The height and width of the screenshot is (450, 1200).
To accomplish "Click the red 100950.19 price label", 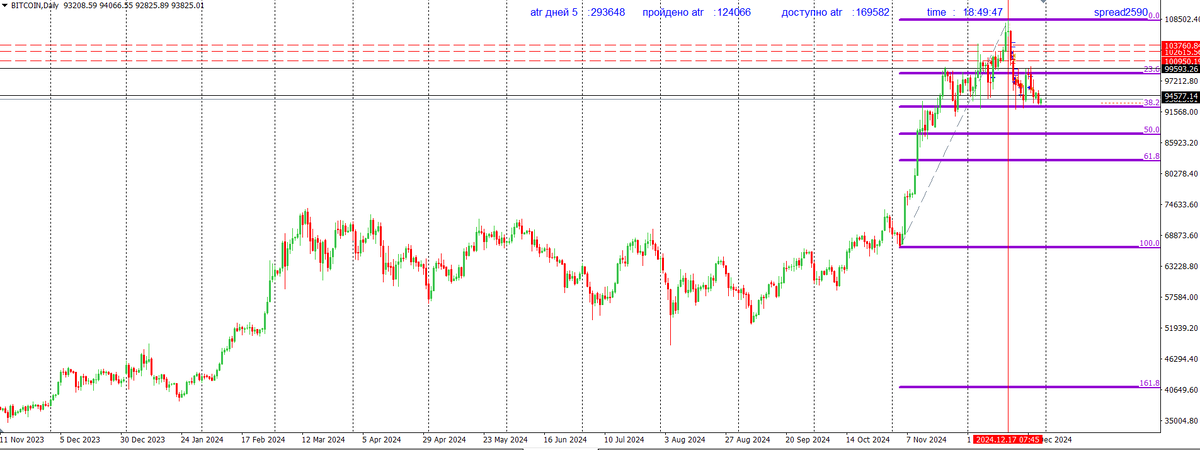I will [x=1181, y=61].
